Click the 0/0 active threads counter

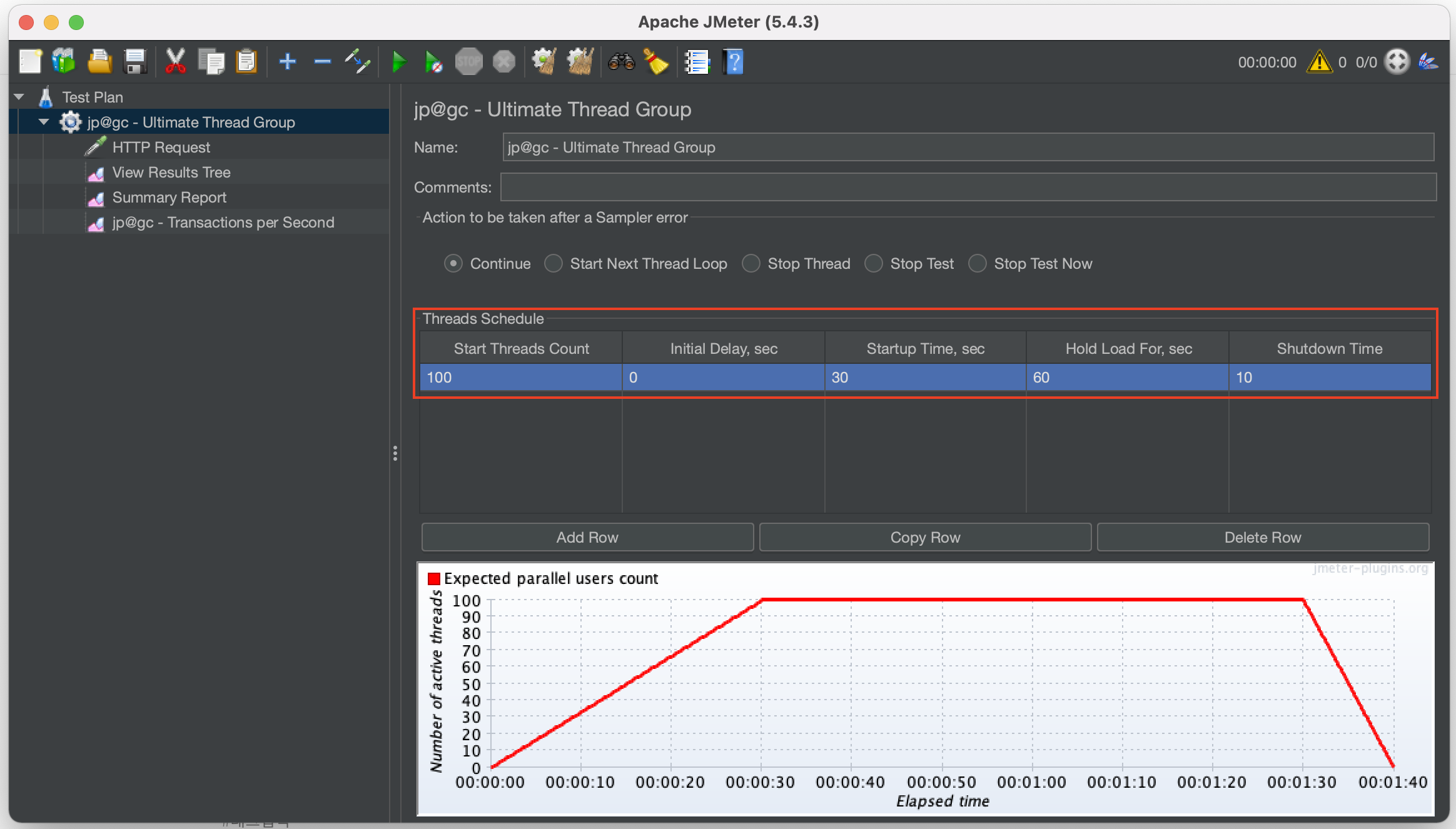click(1366, 62)
